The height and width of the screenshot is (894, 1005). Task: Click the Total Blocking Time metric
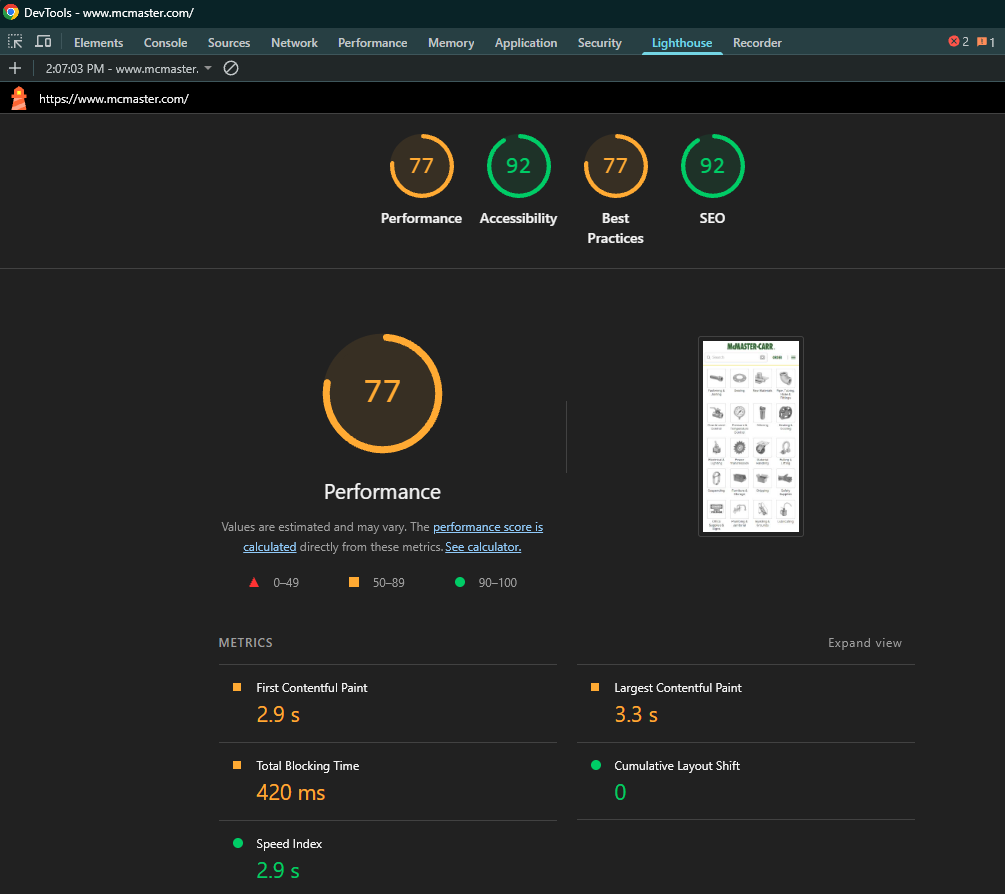388,781
